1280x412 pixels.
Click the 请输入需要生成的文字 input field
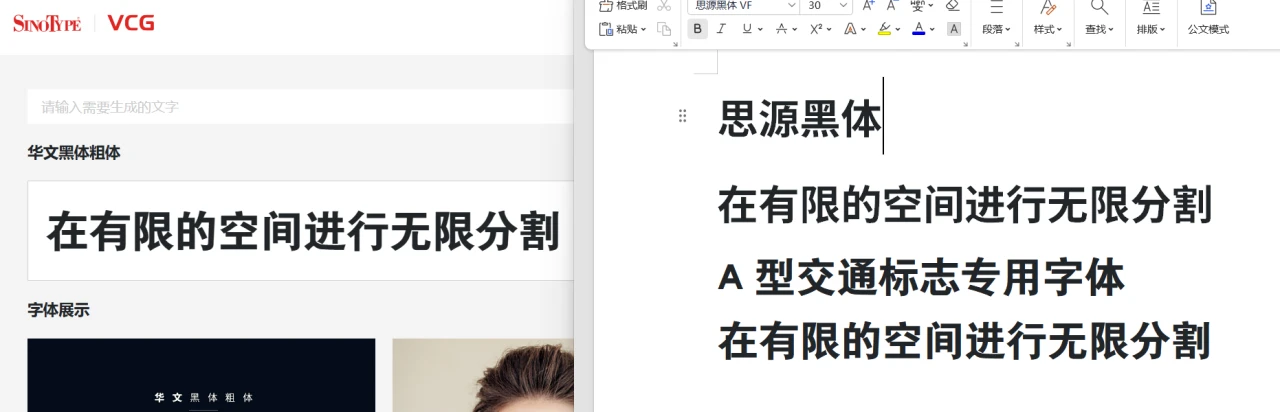pyautogui.click(x=300, y=107)
